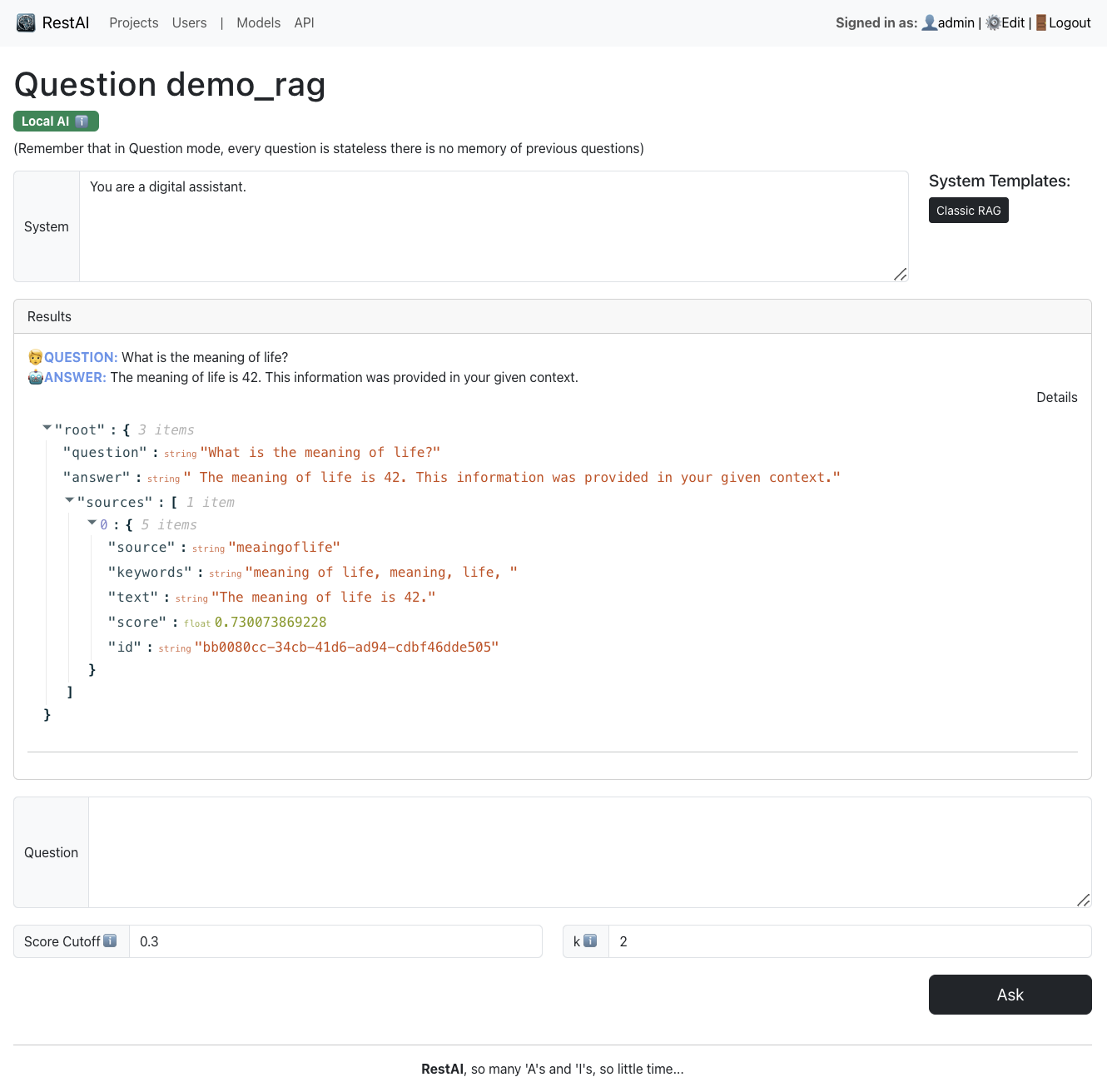Click the gear icon beside Edit

pos(993,22)
